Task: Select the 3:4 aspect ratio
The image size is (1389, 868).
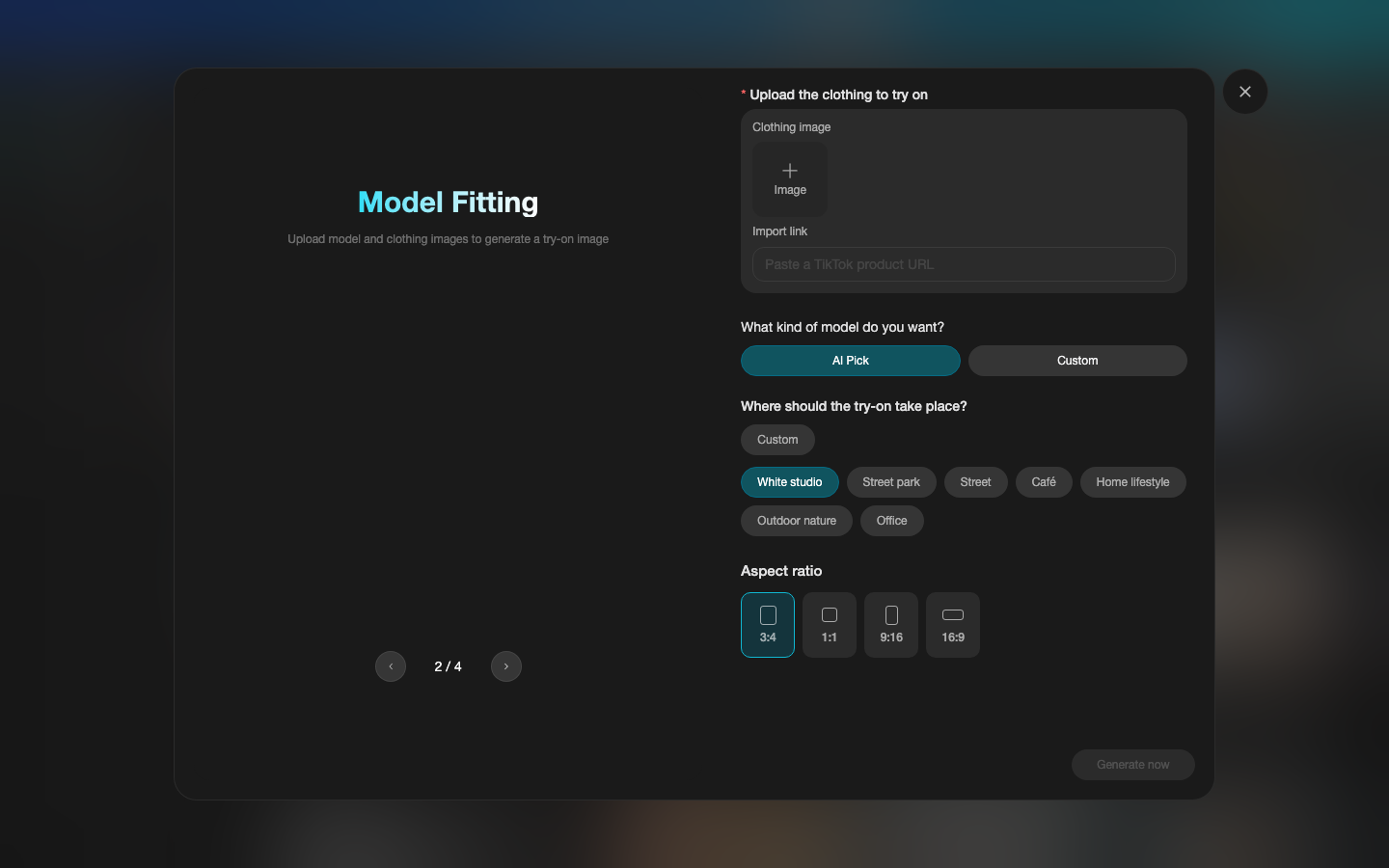Action: click(768, 625)
